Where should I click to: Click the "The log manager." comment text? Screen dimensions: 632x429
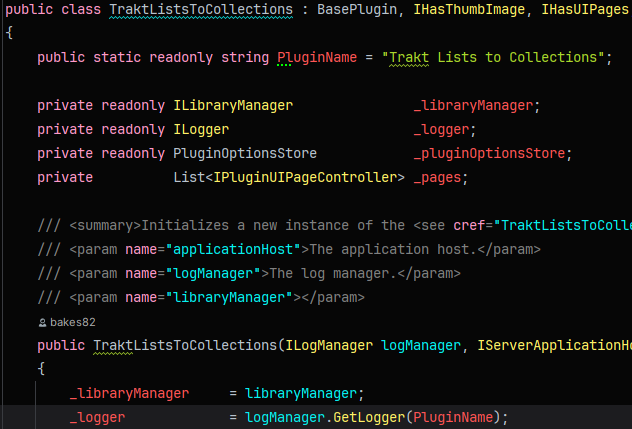333,273
